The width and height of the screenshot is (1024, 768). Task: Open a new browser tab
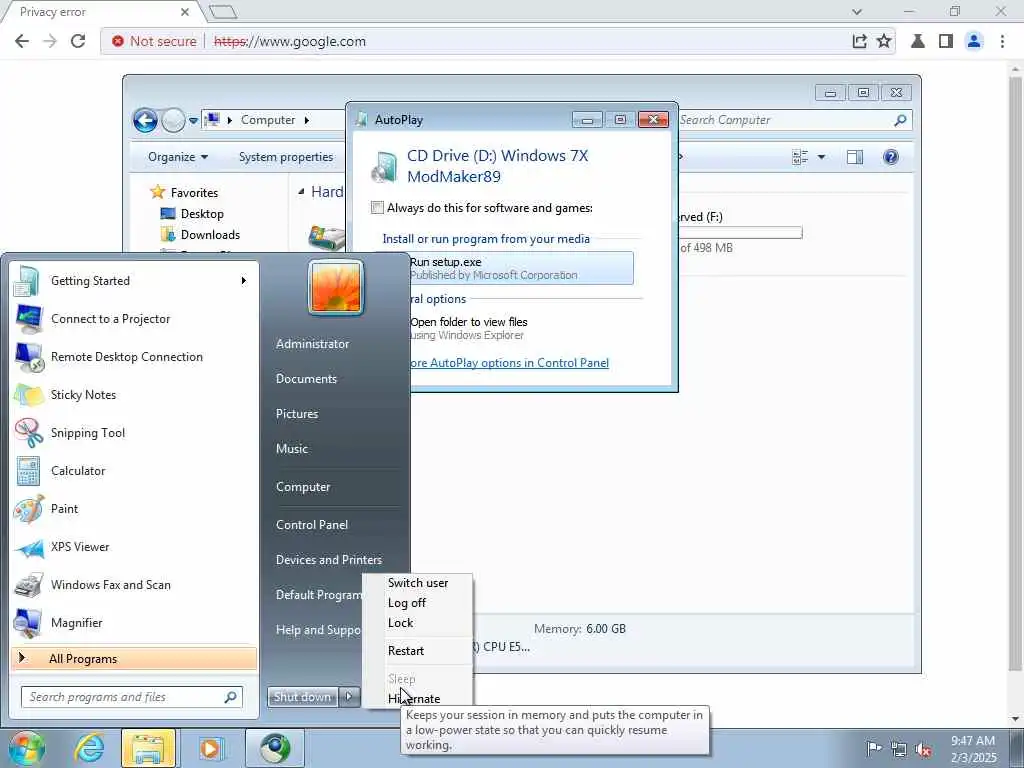coord(223,11)
